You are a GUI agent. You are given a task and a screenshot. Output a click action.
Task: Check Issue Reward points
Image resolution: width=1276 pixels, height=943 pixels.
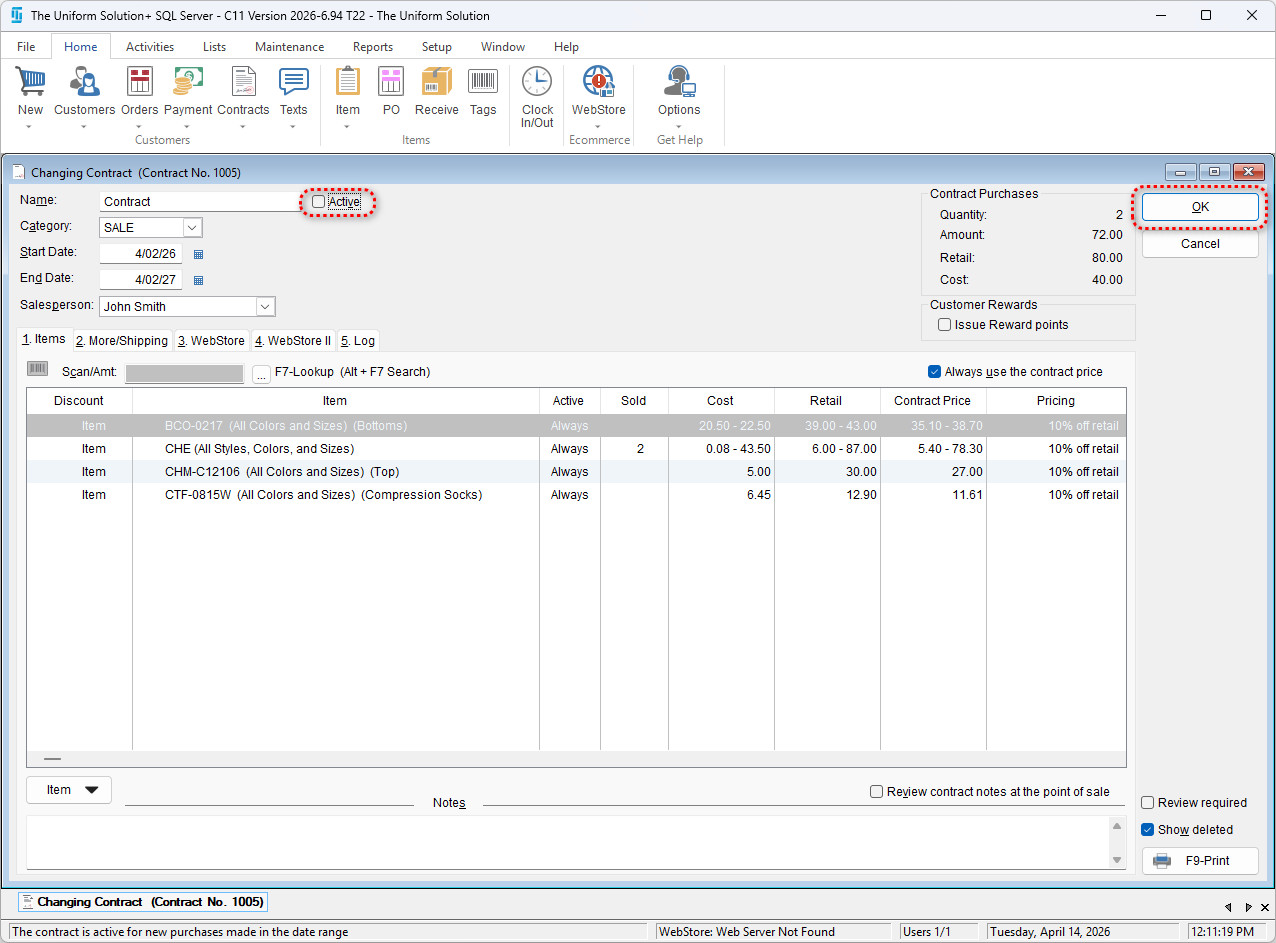click(x=944, y=325)
